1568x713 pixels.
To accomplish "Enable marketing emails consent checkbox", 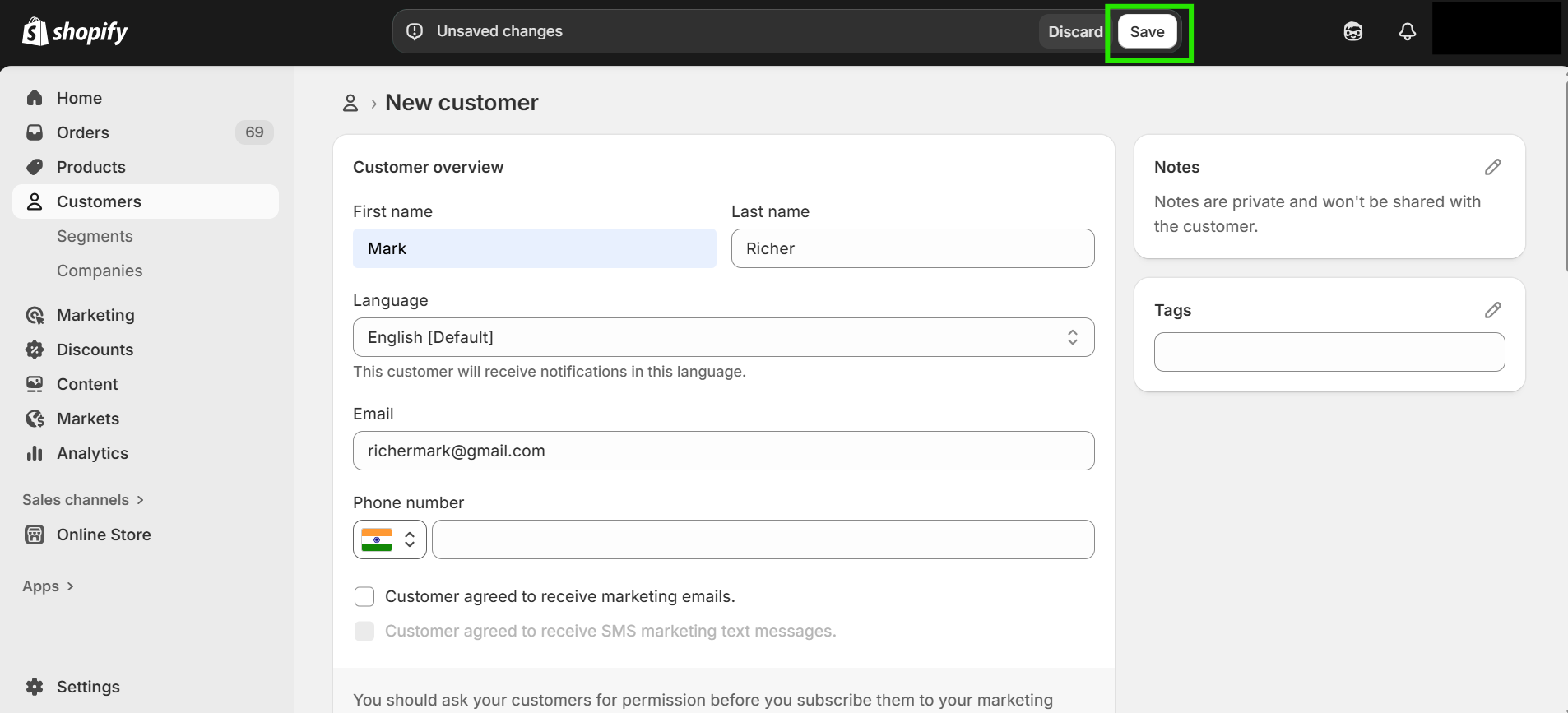I will [x=364, y=596].
